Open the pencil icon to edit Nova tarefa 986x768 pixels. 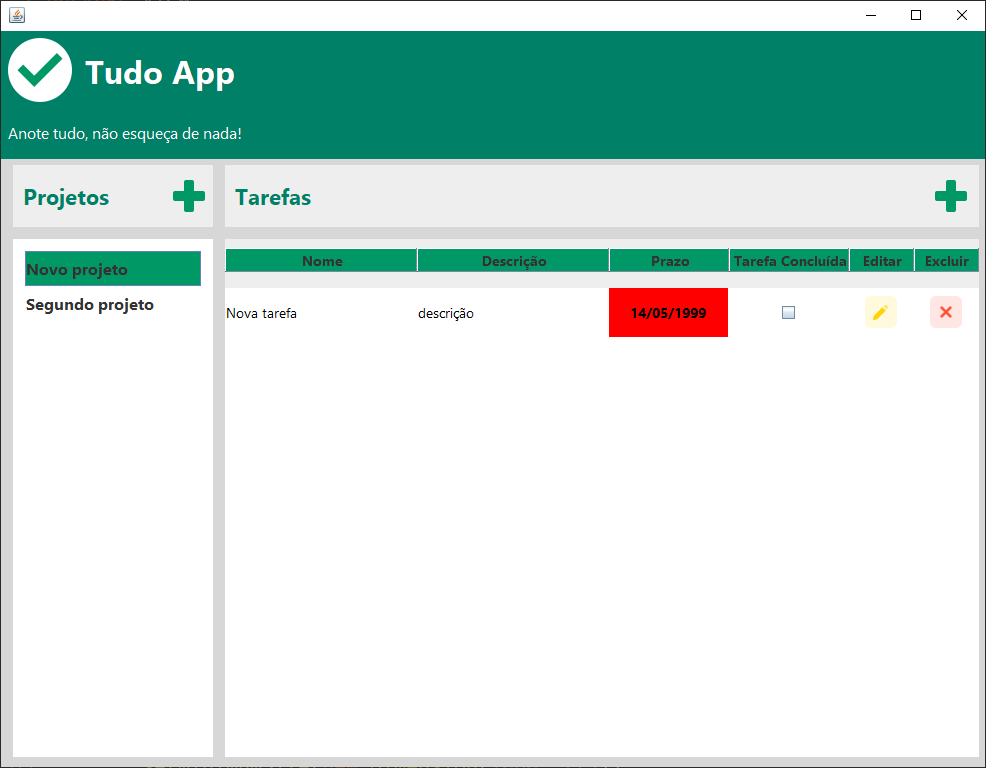click(880, 312)
